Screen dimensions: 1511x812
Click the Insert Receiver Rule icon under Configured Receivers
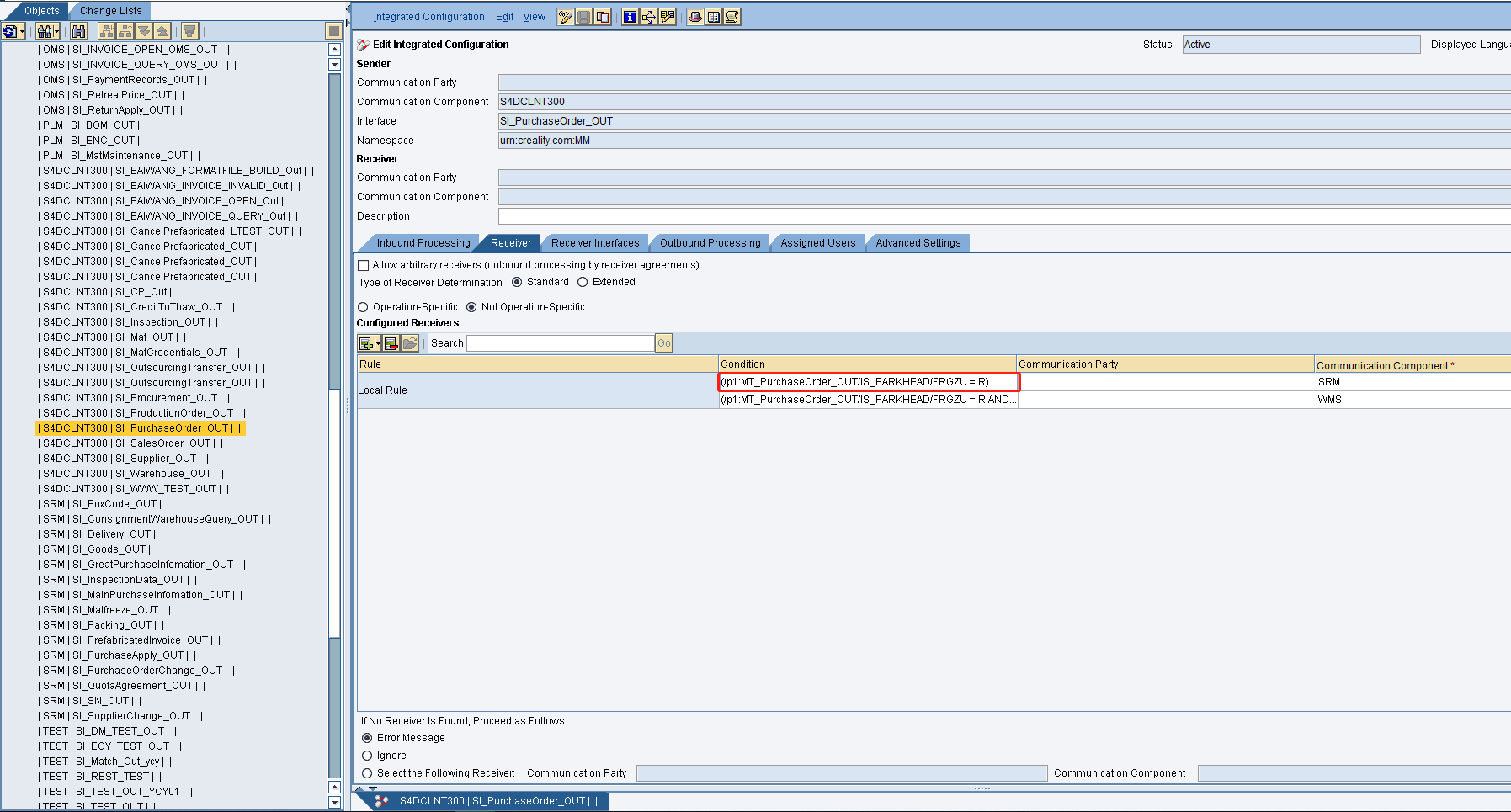(x=365, y=343)
